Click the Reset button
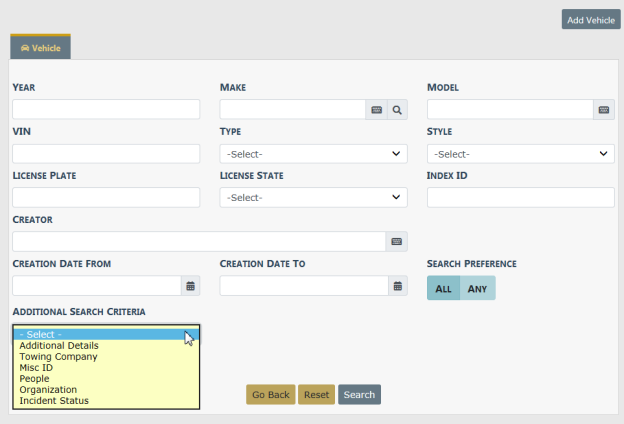The height and width of the screenshot is (424, 624). pos(316,395)
